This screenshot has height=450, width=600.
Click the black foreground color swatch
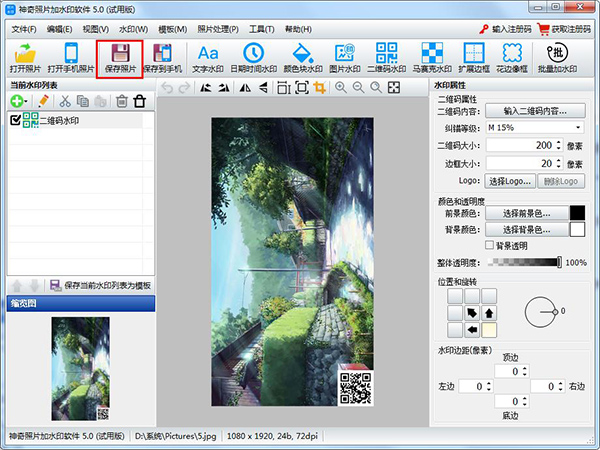point(577,213)
